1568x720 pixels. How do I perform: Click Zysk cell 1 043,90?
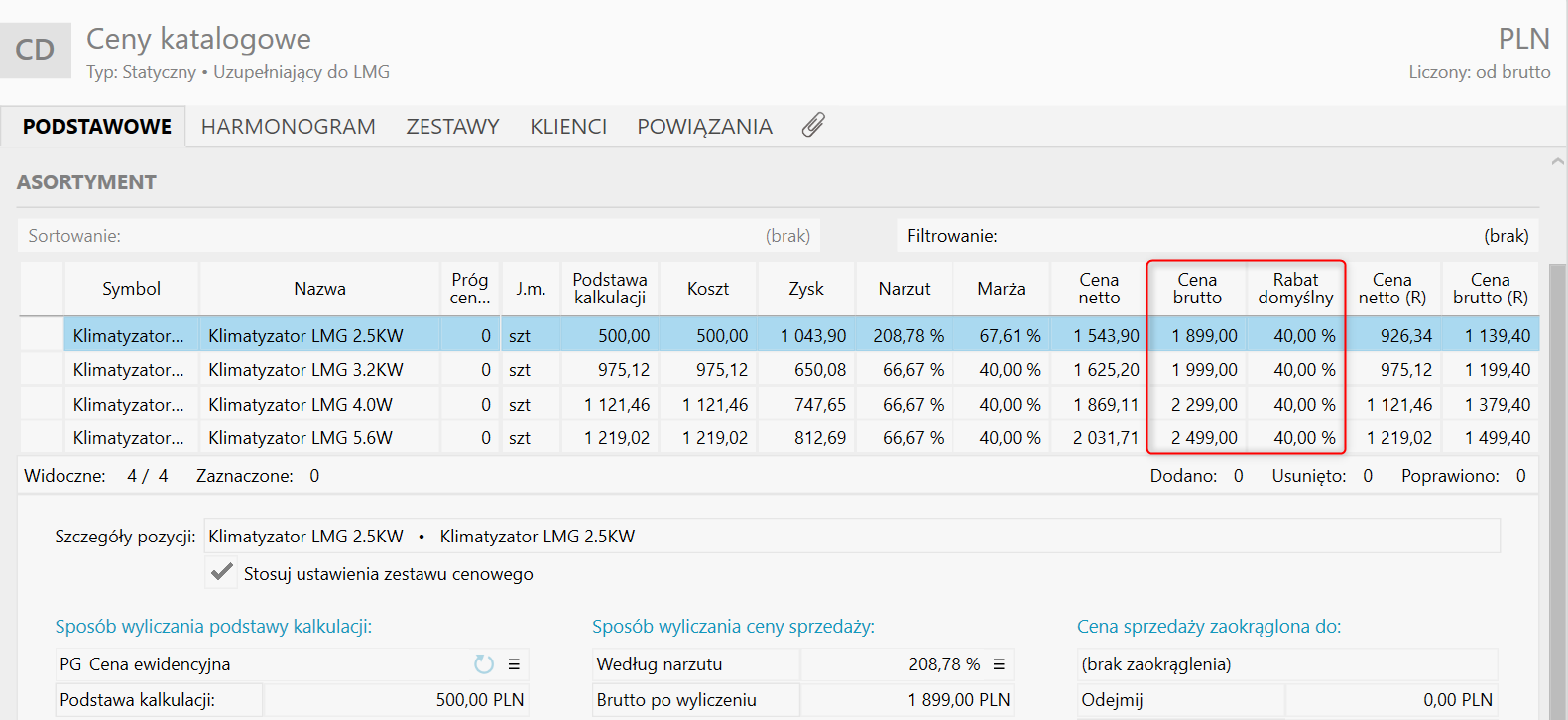806,335
